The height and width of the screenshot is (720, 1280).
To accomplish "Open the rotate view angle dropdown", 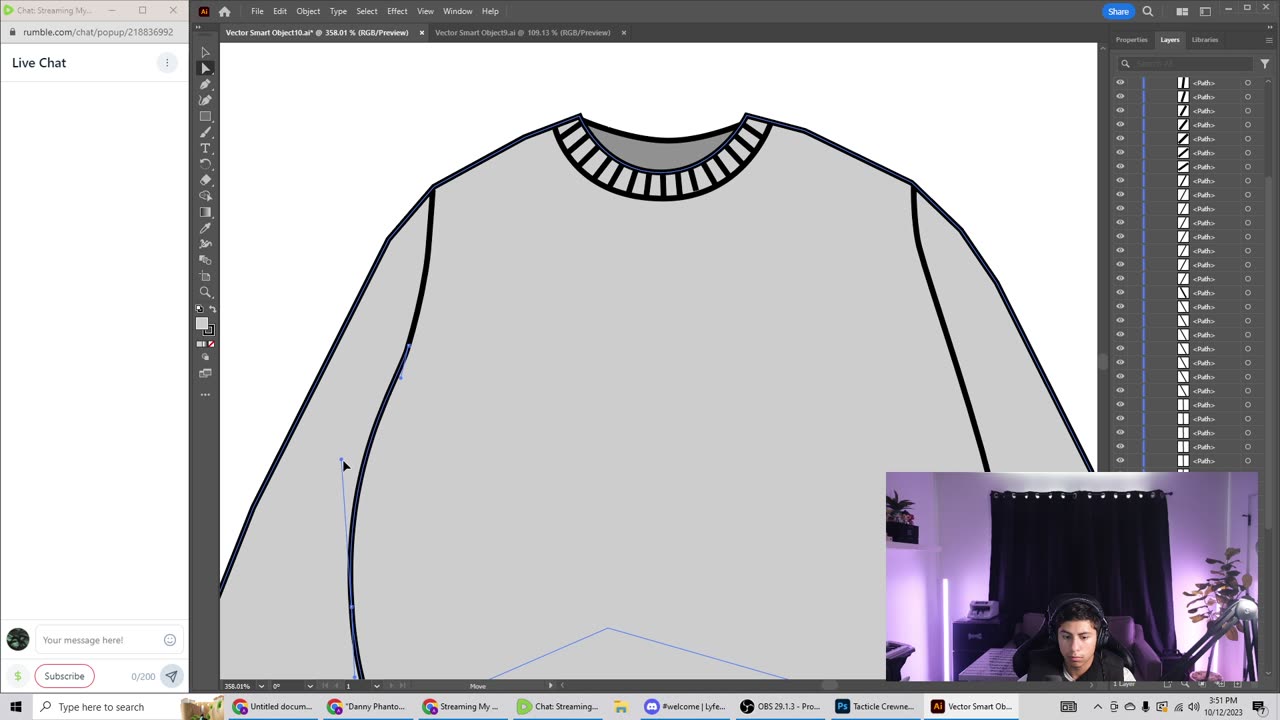I will tap(310, 686).
